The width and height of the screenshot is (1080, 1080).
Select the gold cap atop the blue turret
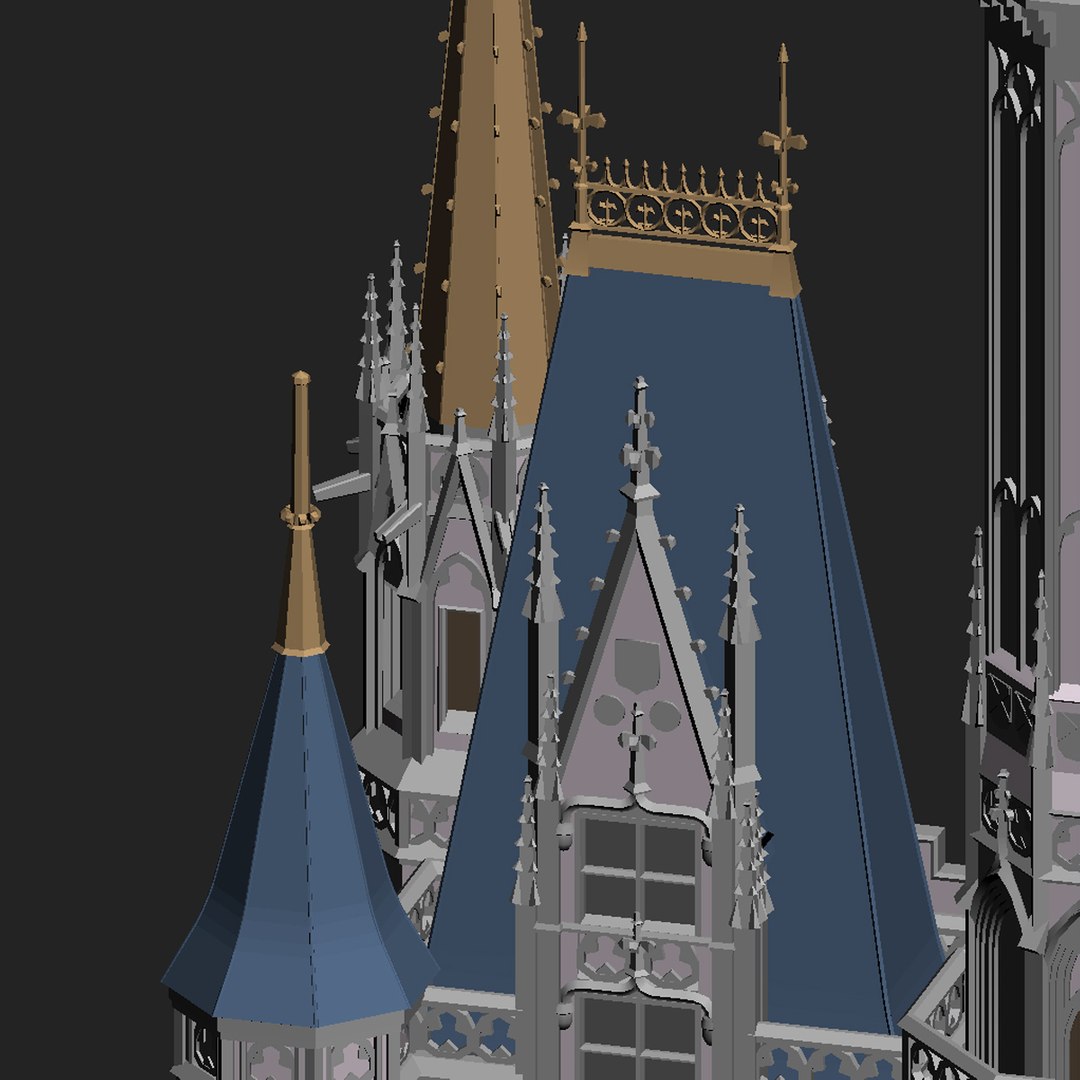pos(301,513)
